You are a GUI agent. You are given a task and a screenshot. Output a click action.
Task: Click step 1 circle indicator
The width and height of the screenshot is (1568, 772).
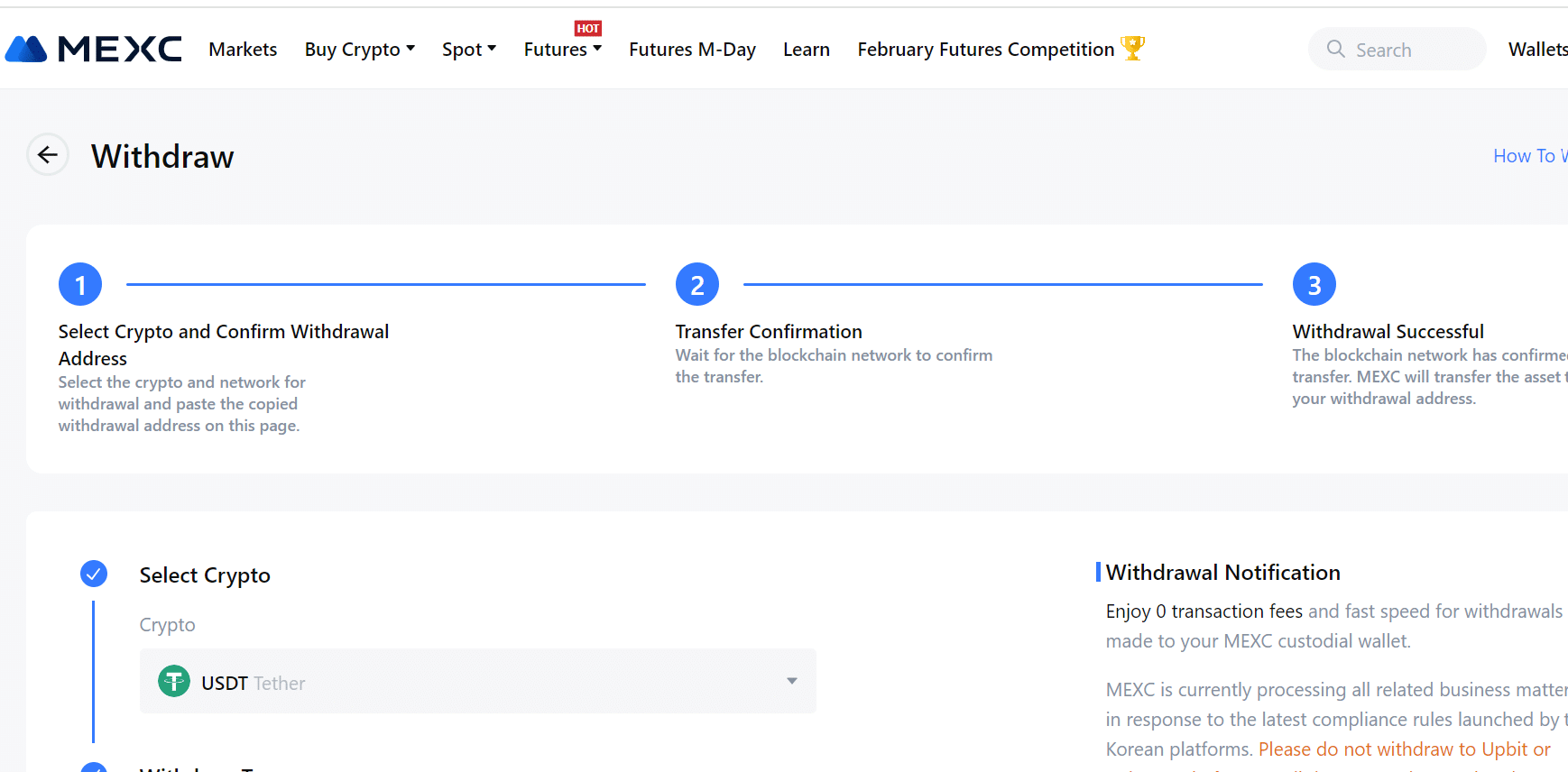(x=80, y=285)
